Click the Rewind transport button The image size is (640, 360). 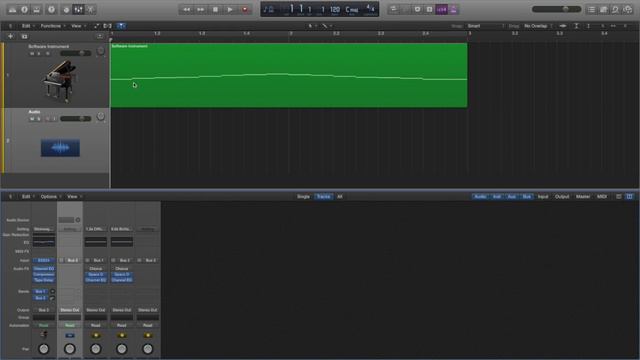coord(186,9)
